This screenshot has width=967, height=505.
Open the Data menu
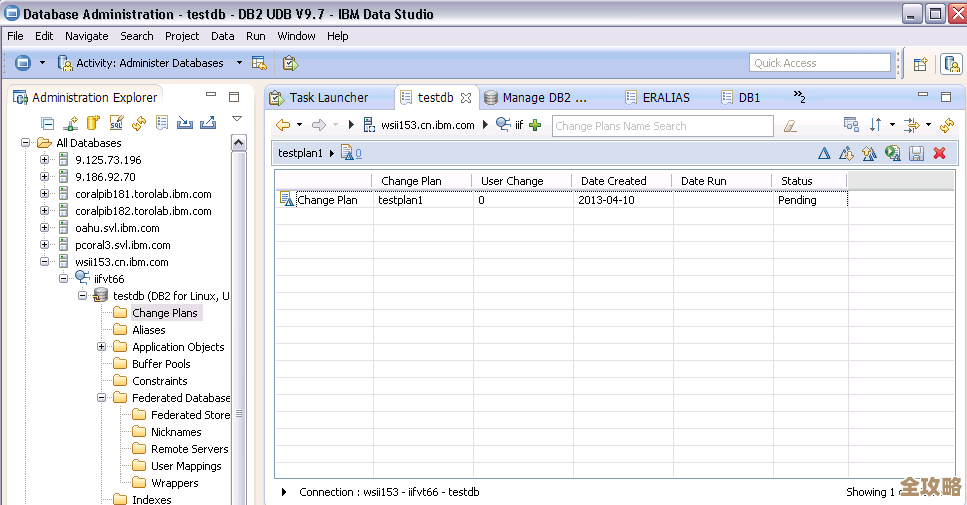click(x=223, y=36)
